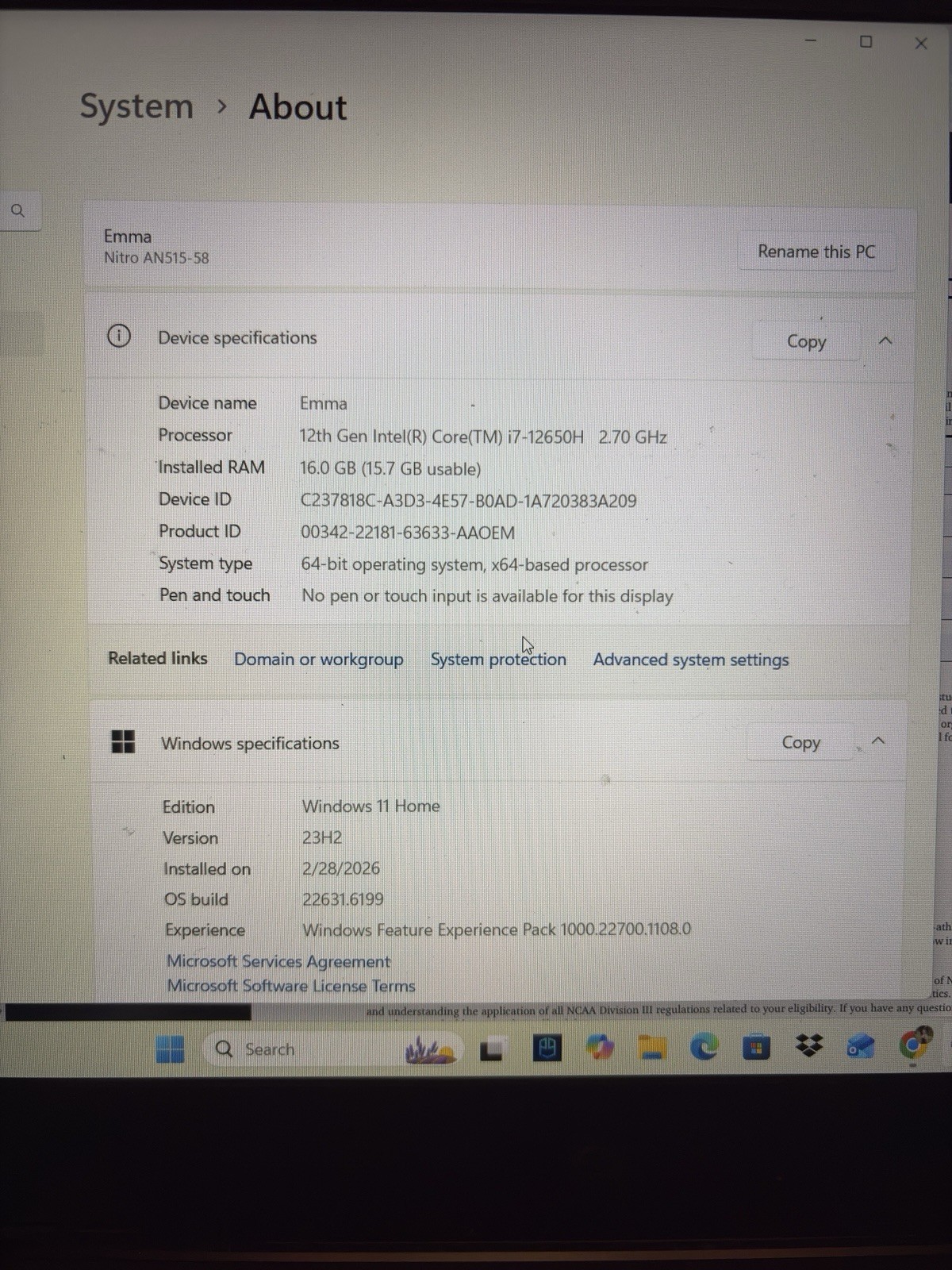This screenshot has width=952, height=1270.
Task: Open Domain or workgroup link
Action: pos(318,659)
